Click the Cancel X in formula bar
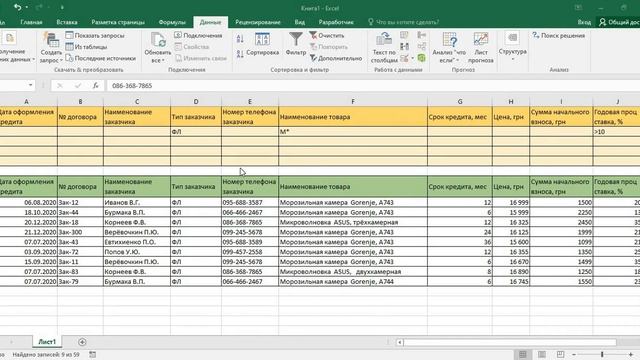 pos(60,85)
